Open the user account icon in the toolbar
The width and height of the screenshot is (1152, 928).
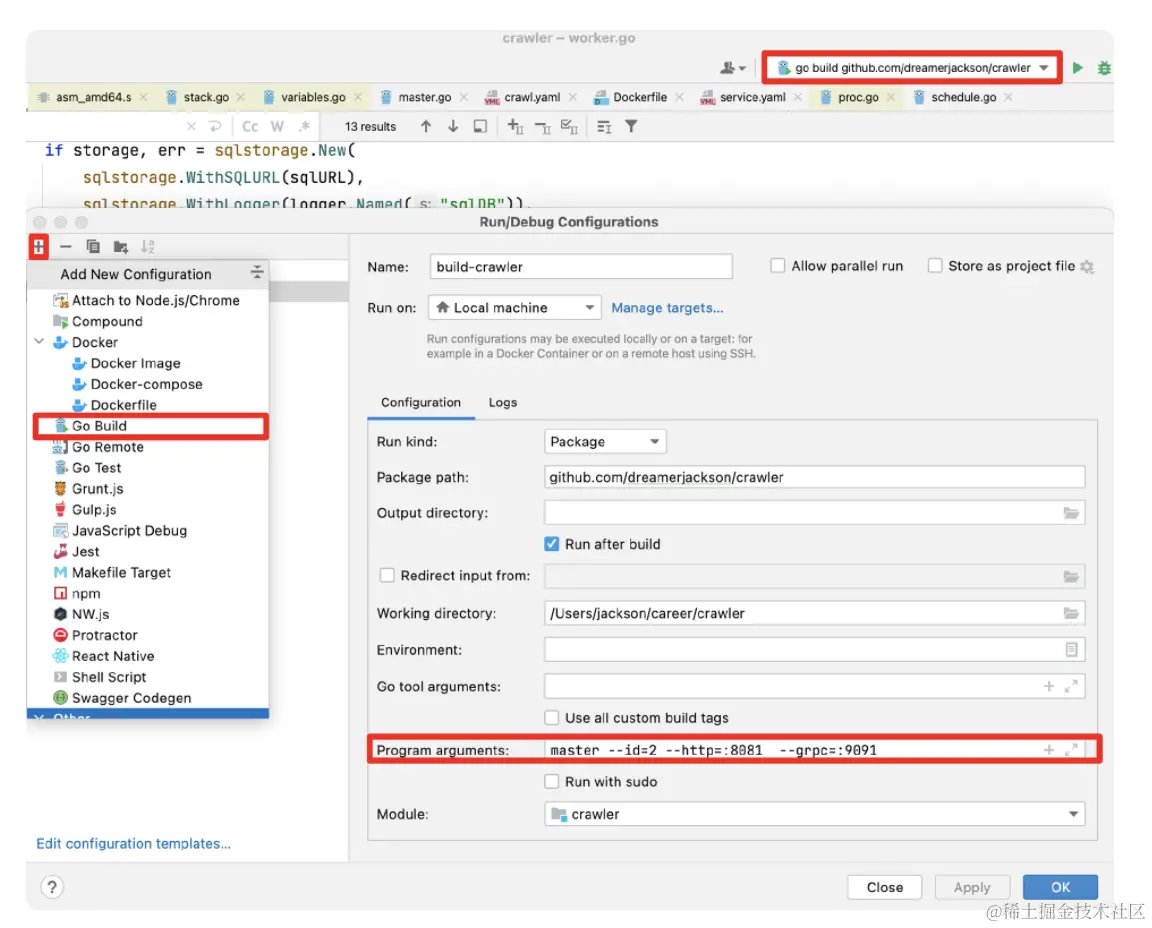click(732, 68)
